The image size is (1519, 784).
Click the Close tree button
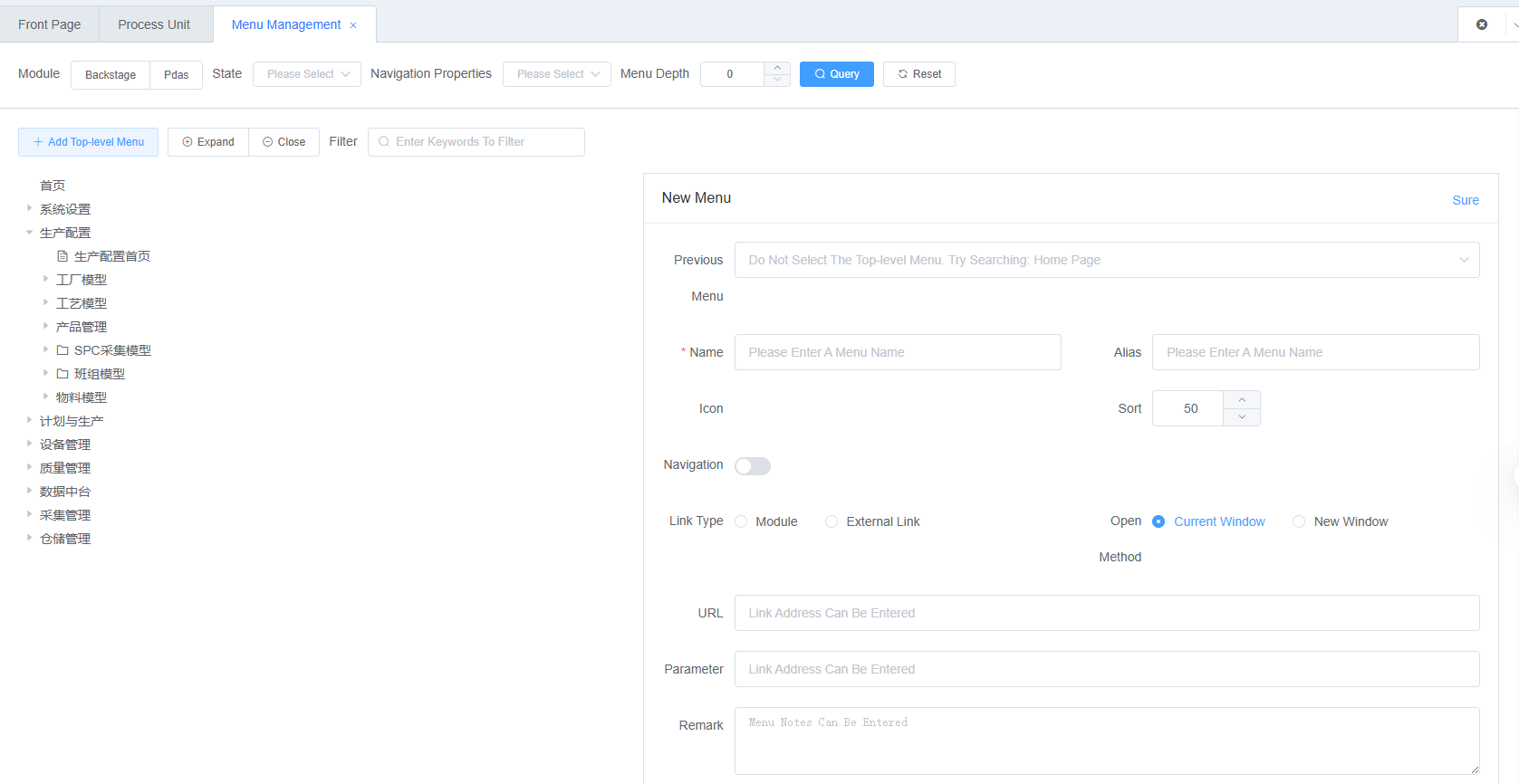point(284,142)
